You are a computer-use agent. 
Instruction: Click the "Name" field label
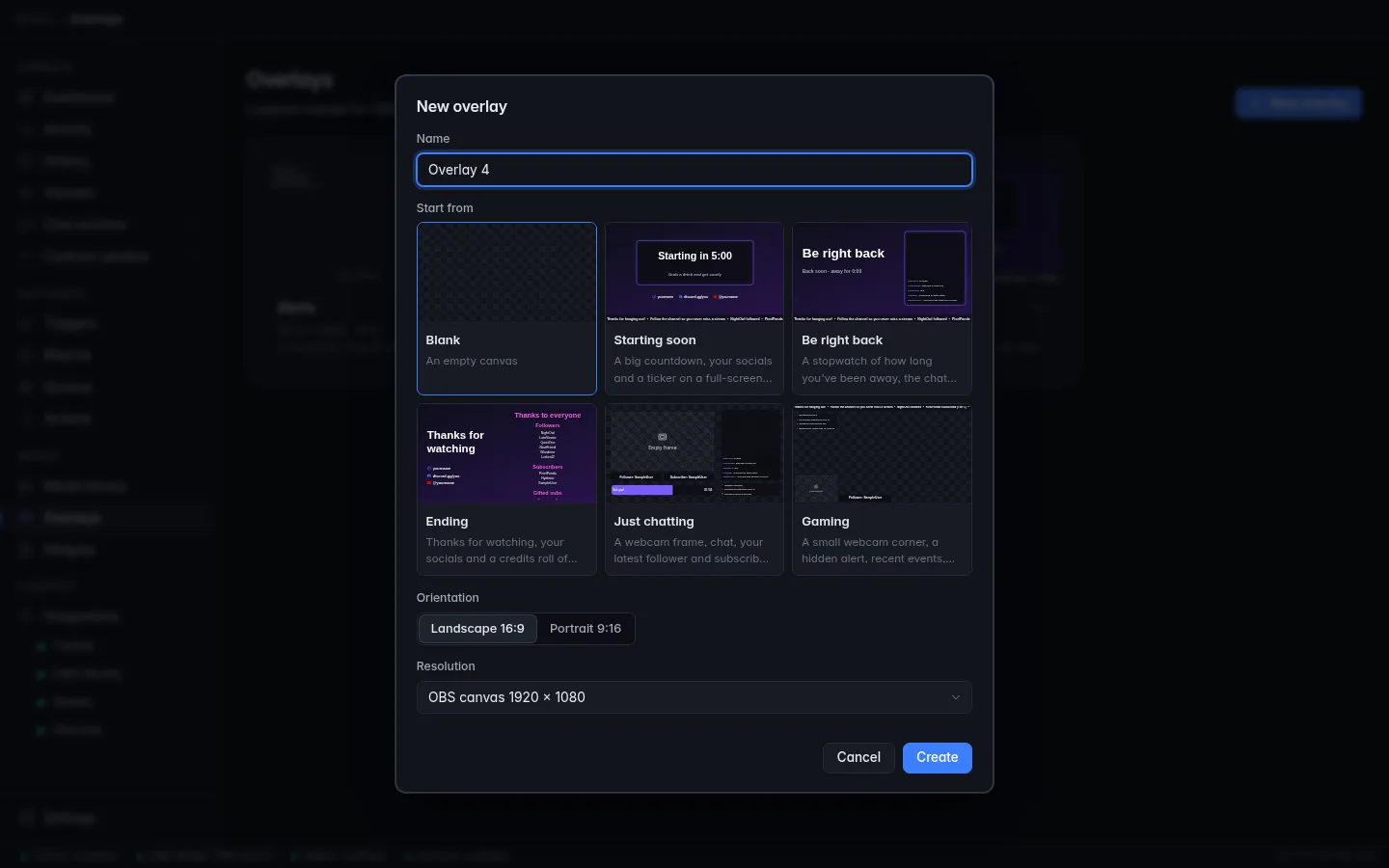click(433, 139)
